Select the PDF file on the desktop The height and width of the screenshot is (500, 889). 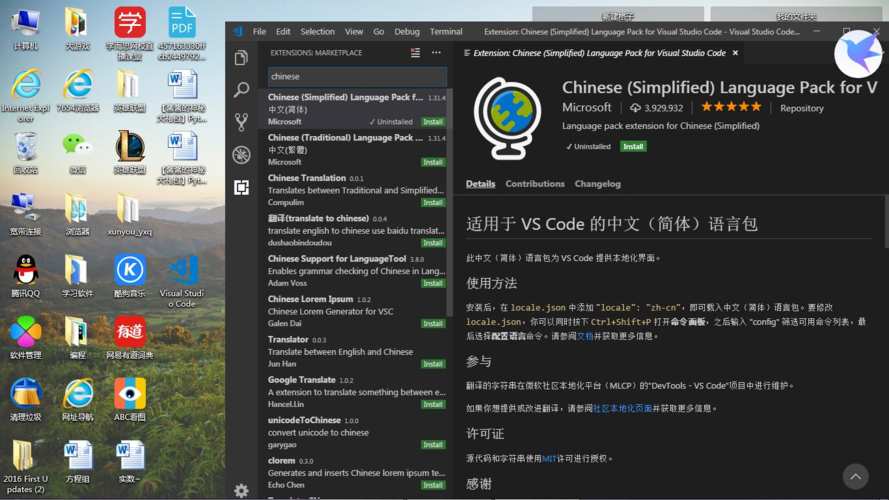point(182,33)
